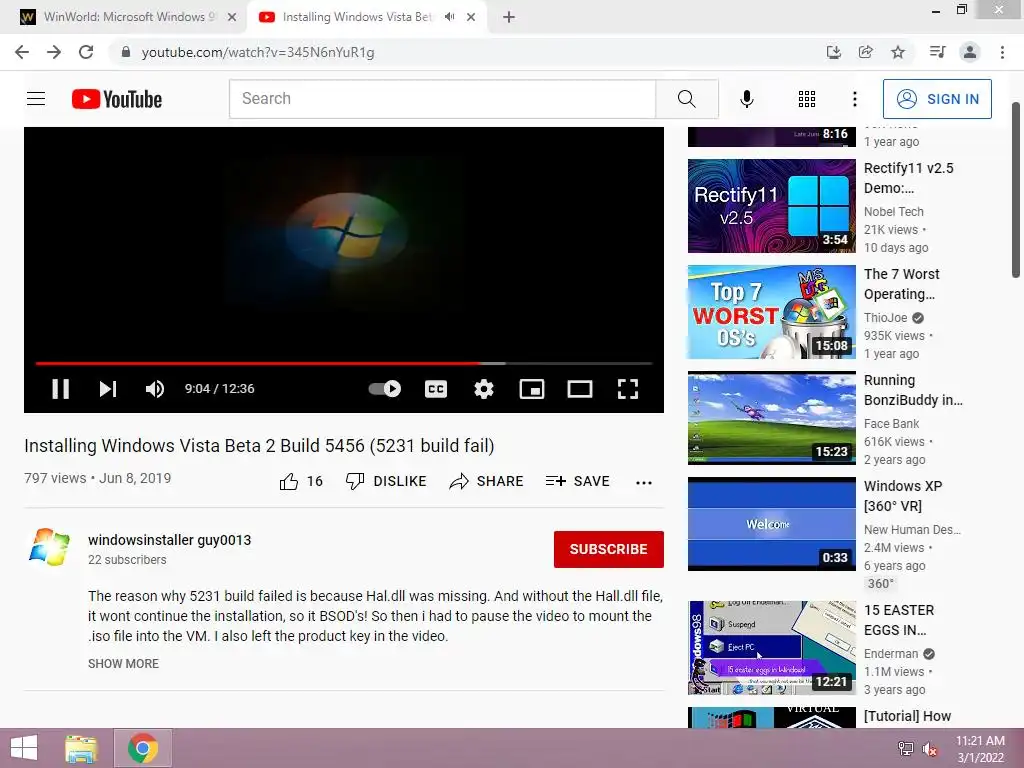Share this page from address bar
The height and width of the screenshot is (768, 1024).
tap(865, 52)
